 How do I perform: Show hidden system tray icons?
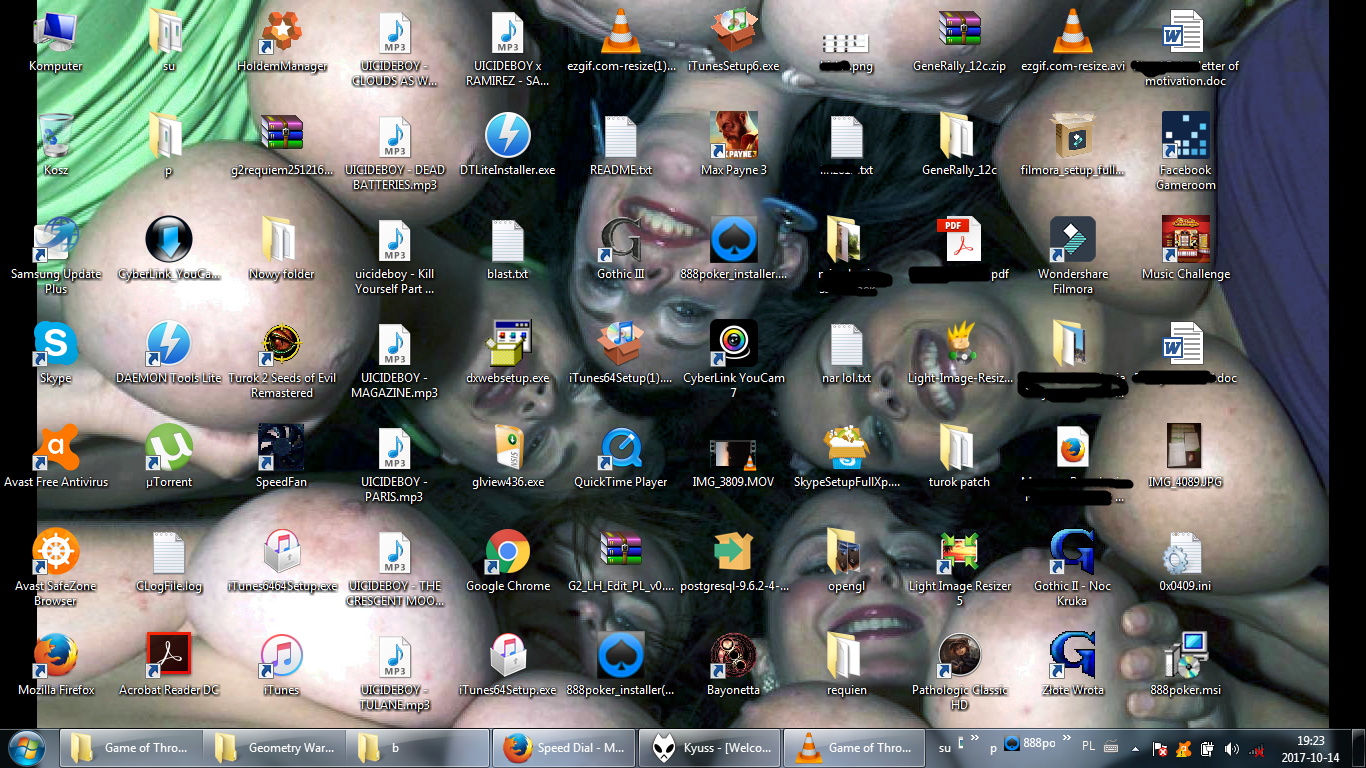click(x=1134, y=748)
